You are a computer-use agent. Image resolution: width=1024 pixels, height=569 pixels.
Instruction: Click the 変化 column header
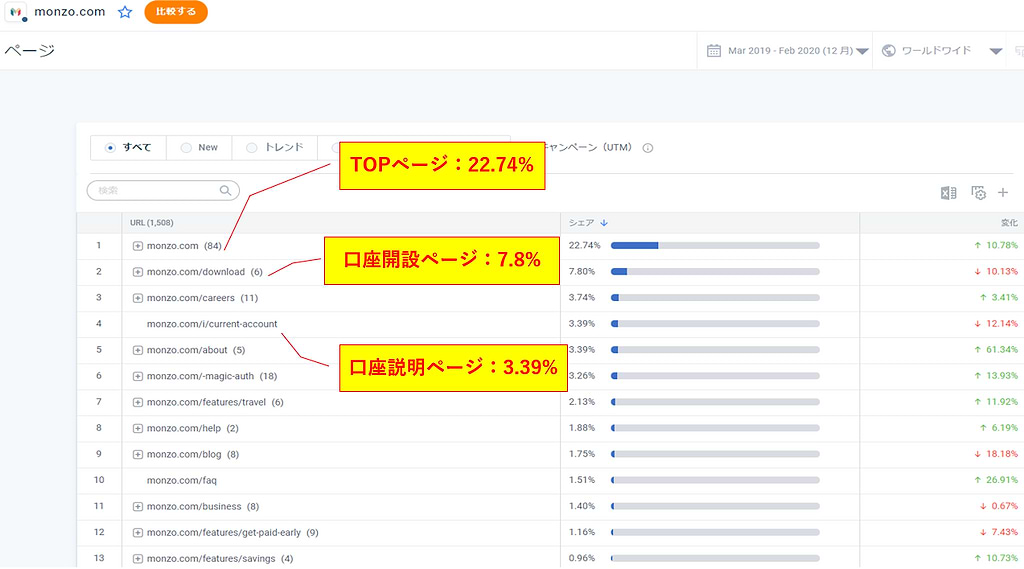pos(1010,223)
